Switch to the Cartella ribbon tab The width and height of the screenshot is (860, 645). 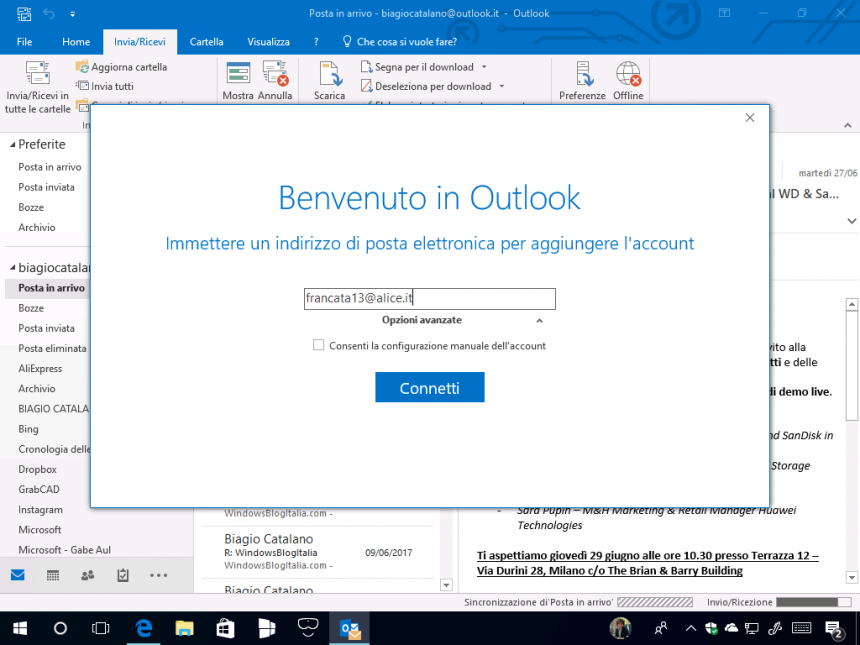point(206,42)
